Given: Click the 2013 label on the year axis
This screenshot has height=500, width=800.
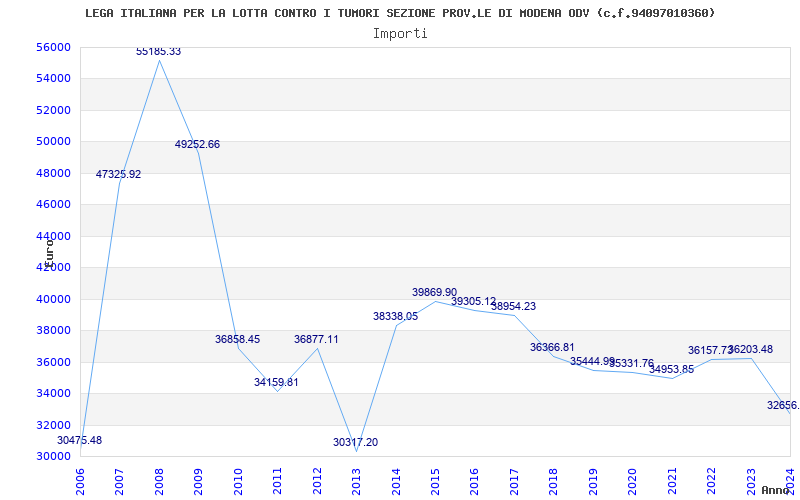Looking at the screenshot, I should pos(356,482).
